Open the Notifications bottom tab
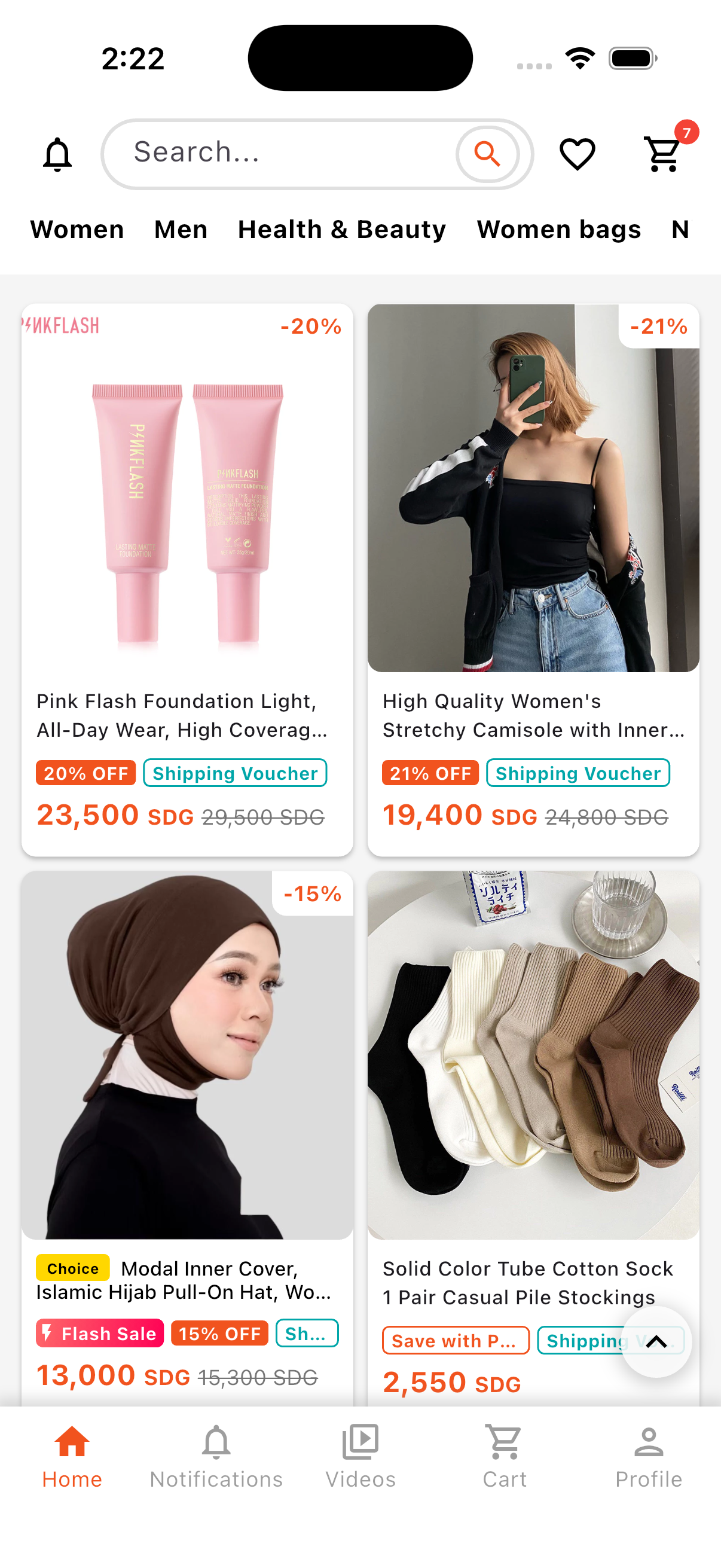Image resolution: width=721 pixels, height=1568 pixels. click(x=216, y=1456)
